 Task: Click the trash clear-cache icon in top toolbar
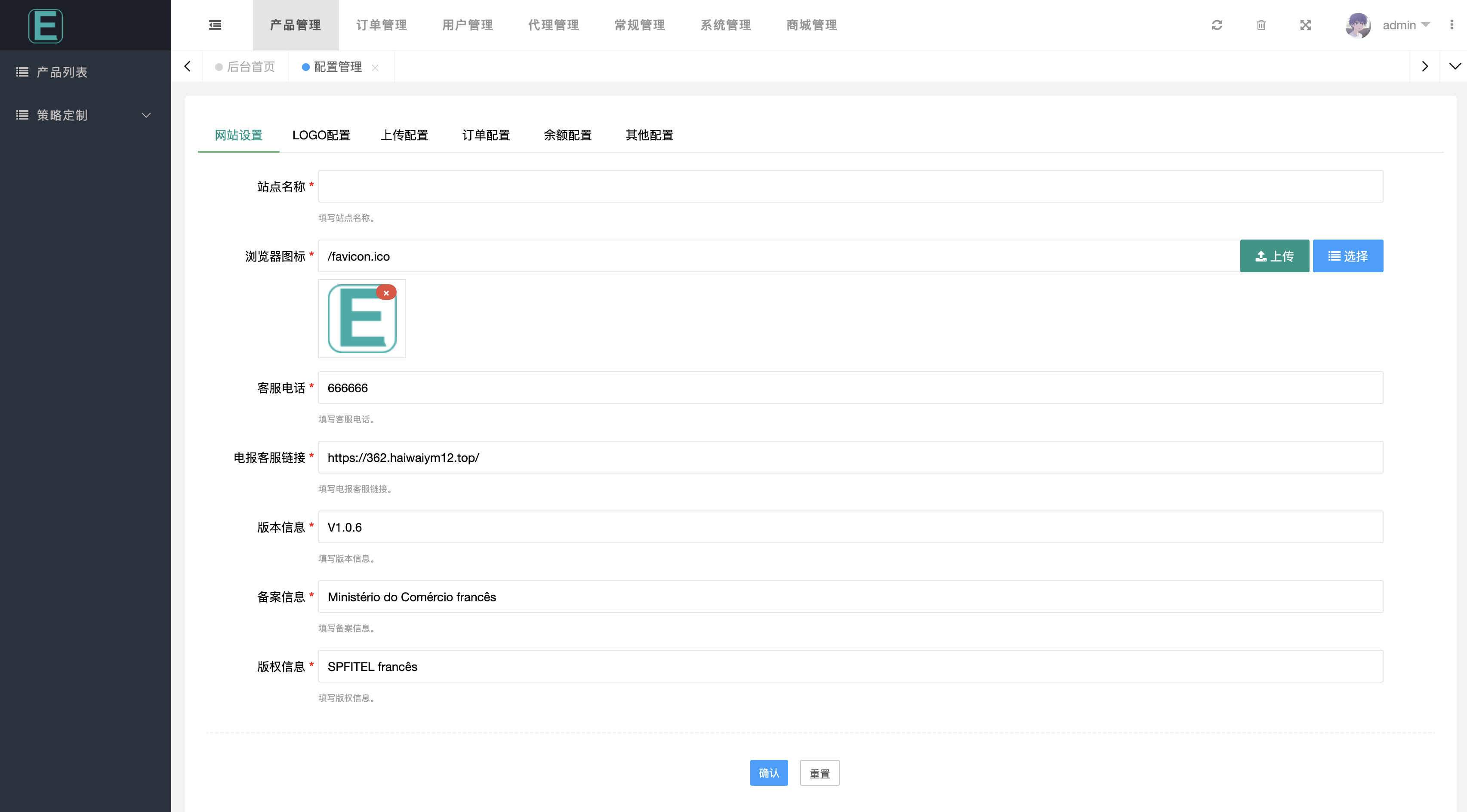1261,25
